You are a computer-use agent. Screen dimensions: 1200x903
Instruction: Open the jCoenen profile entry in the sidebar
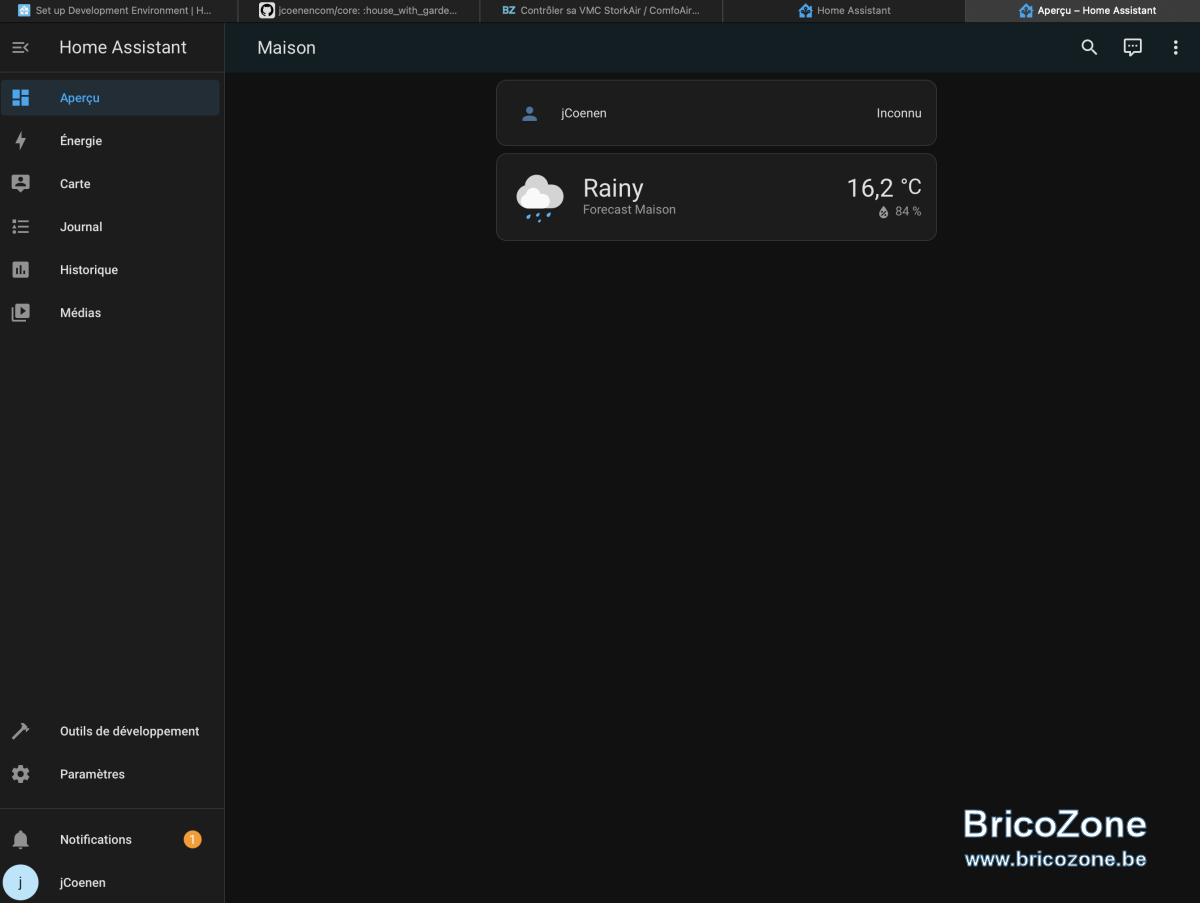pyautogui.click(x=110, y=882)
